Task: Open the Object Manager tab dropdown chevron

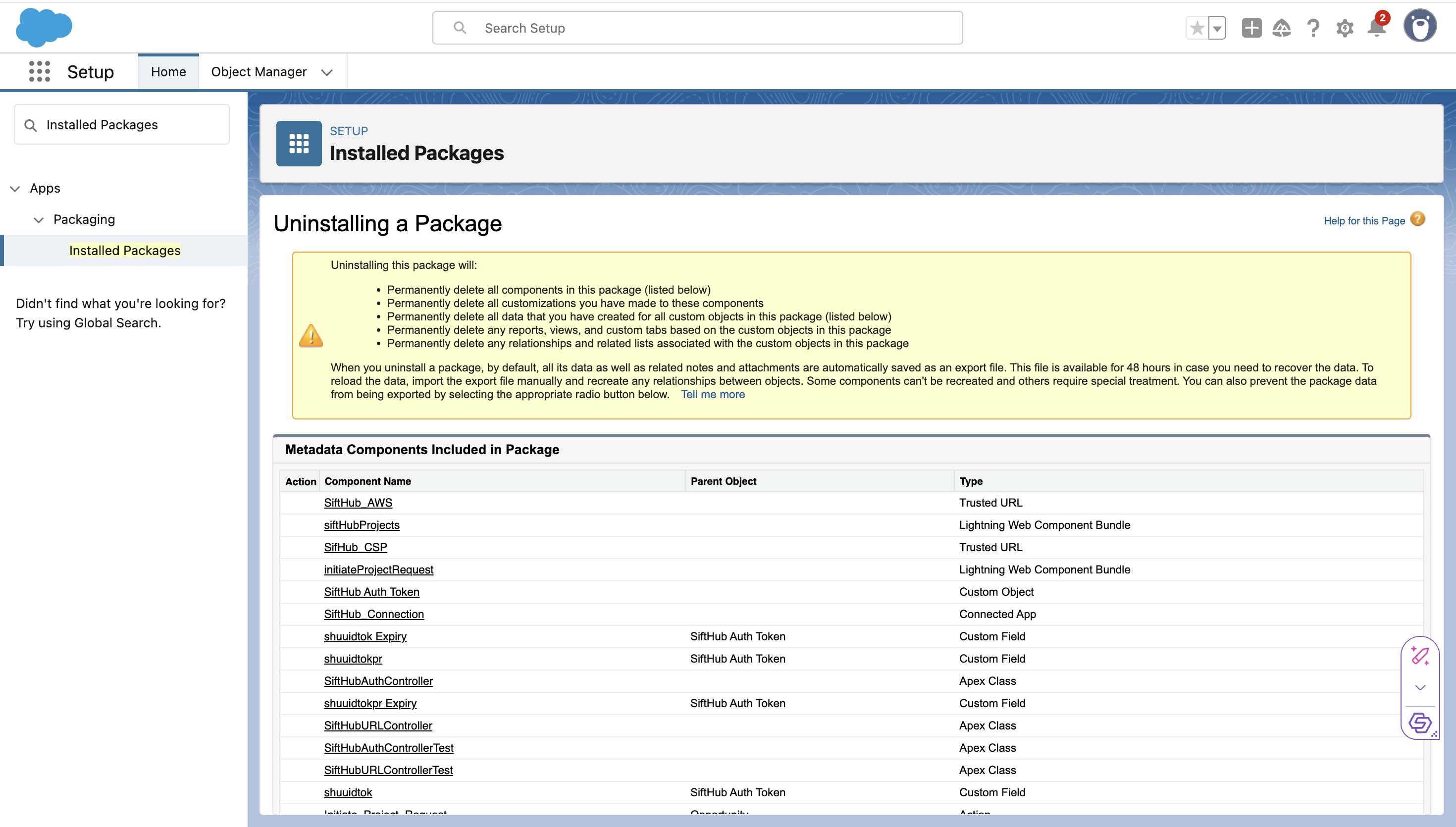Action: [x=326, y=72]
